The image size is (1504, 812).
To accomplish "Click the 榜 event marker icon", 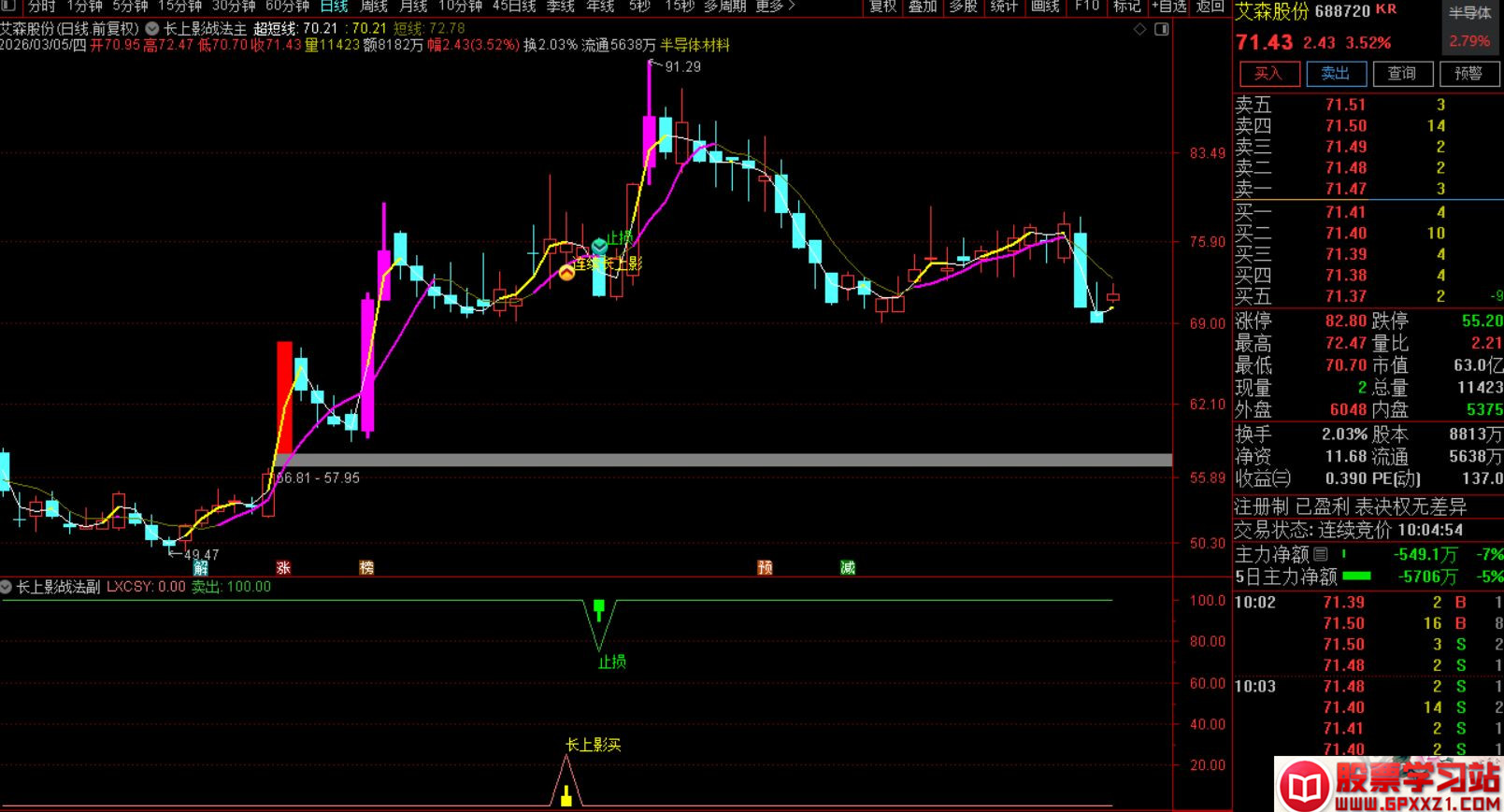I will pyautogui.click(x=366, y=568).
